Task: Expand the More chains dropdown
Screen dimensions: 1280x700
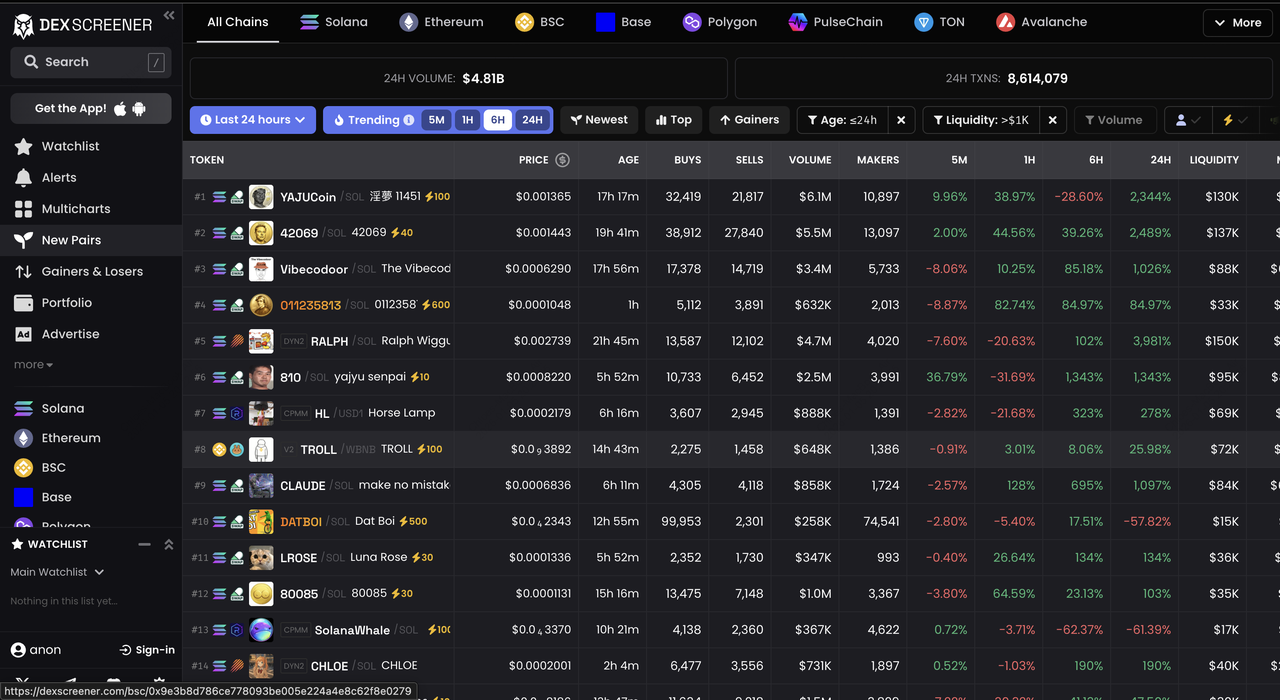Action: 1237,22
